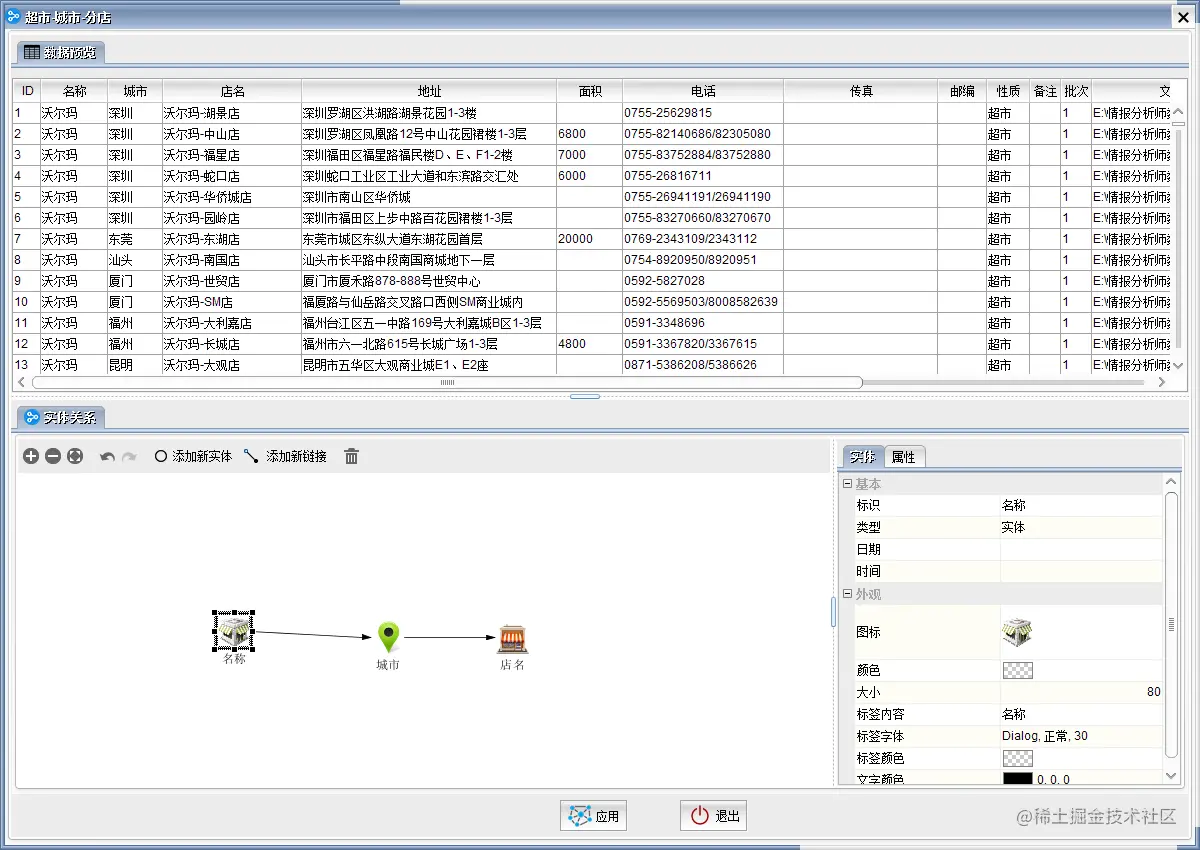Viewport: 1200px width, 850px height.
Task: Click the 应用 apply button
Action: [593, 816]
